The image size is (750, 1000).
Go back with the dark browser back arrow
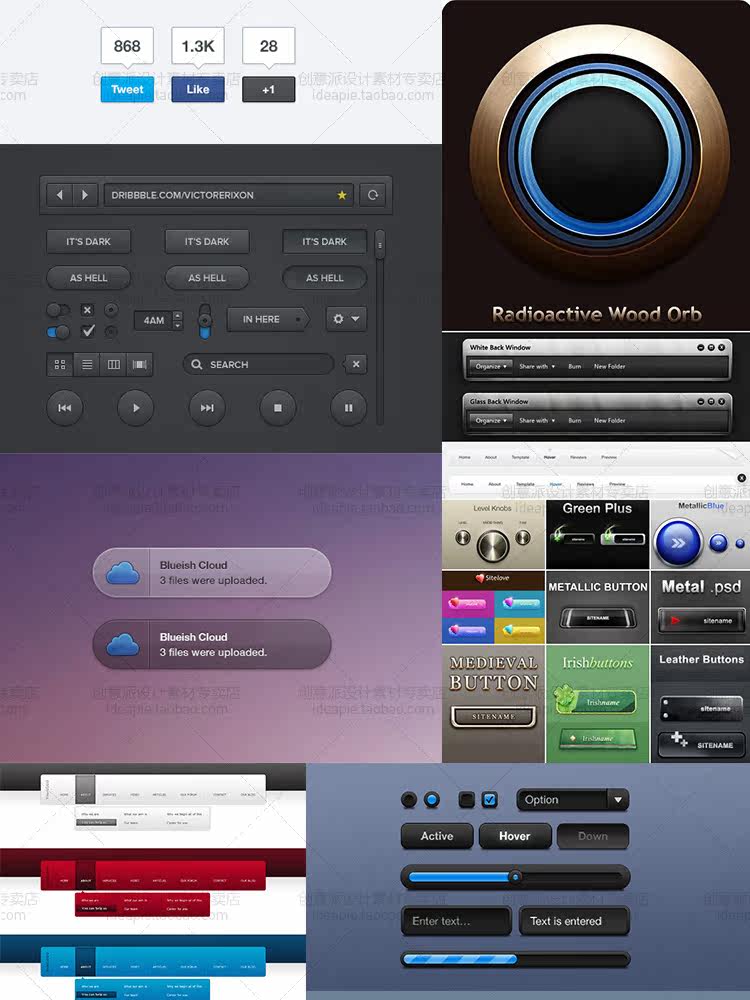click(x=59, y=195)
